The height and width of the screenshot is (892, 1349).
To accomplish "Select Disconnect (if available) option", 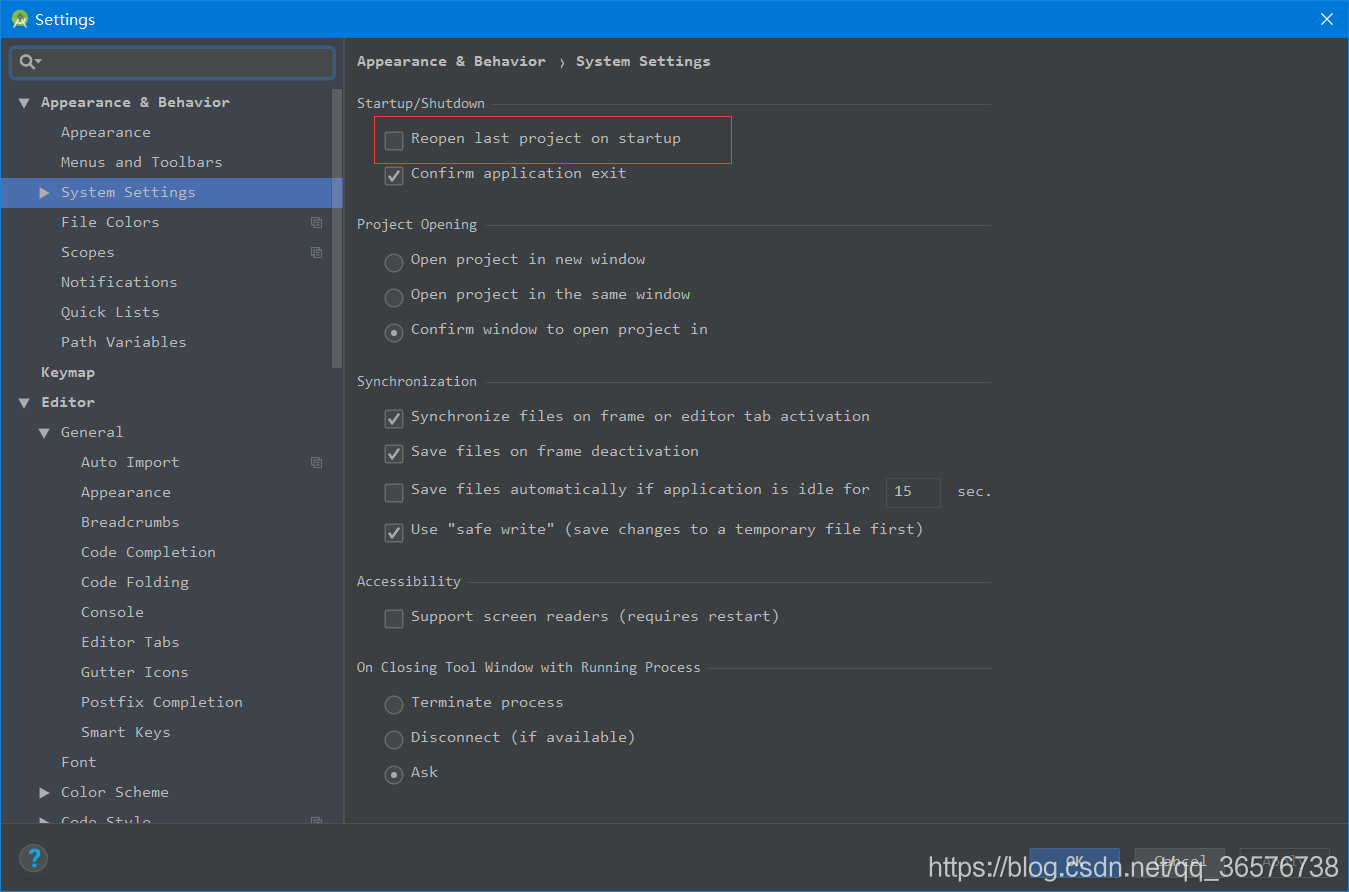I will (x=394, y=739).
